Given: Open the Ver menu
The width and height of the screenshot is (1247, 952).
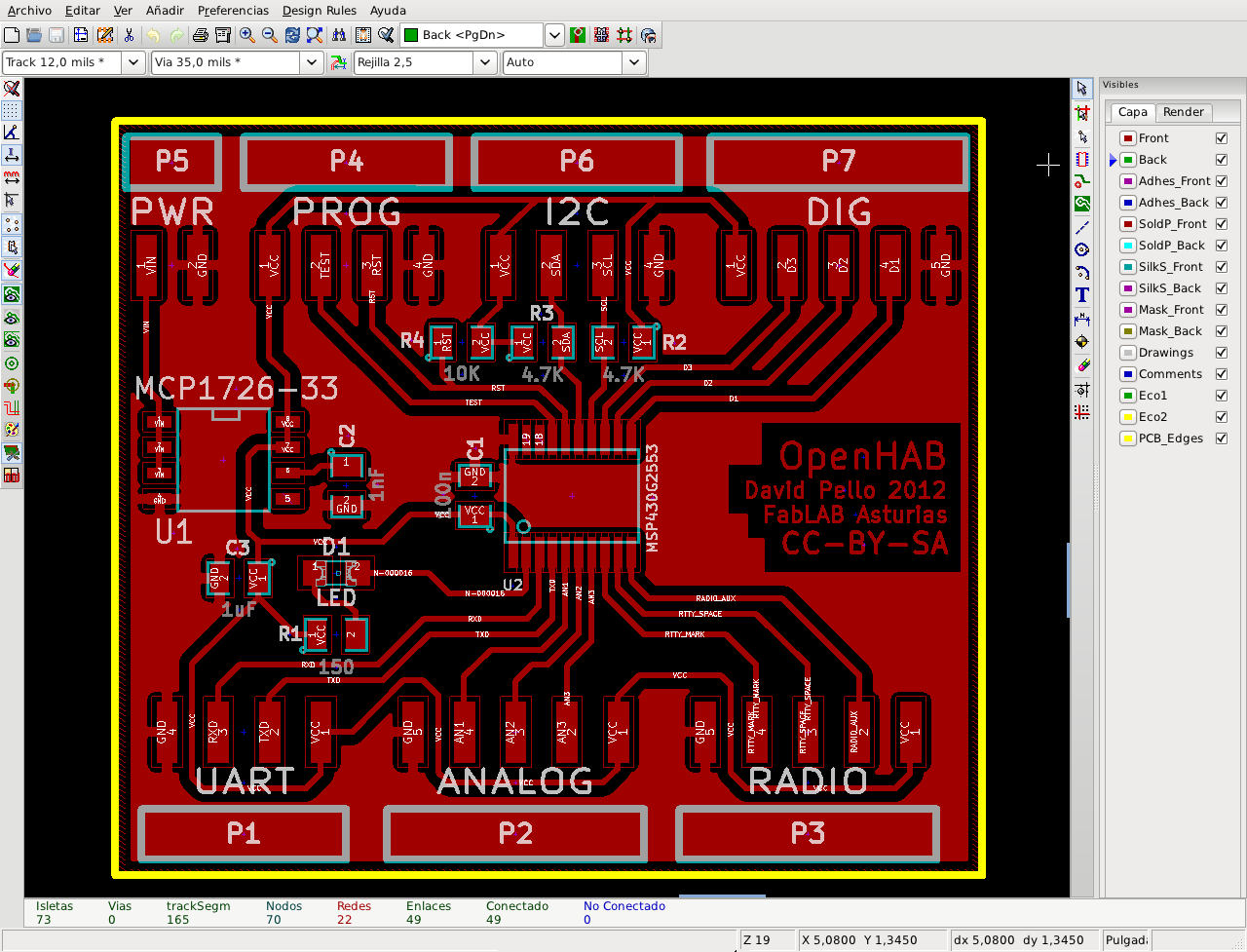Looking at the screenshot, I should [123, 11].
